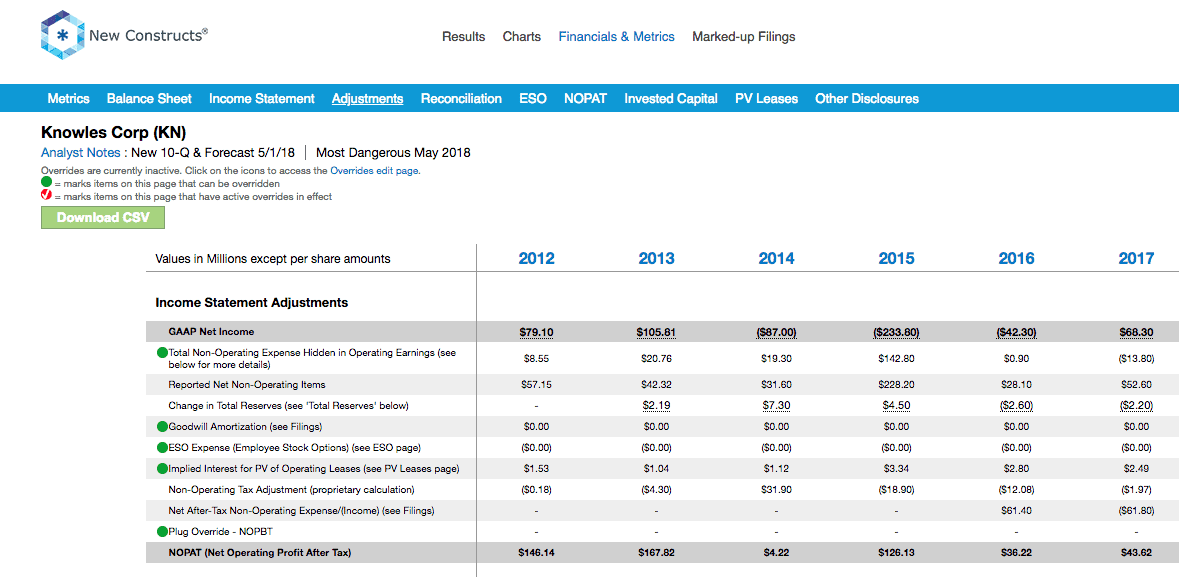Switch to the Income Statement tab
Viewport: 1179px width, 577px height.
(x=262, y=99)
